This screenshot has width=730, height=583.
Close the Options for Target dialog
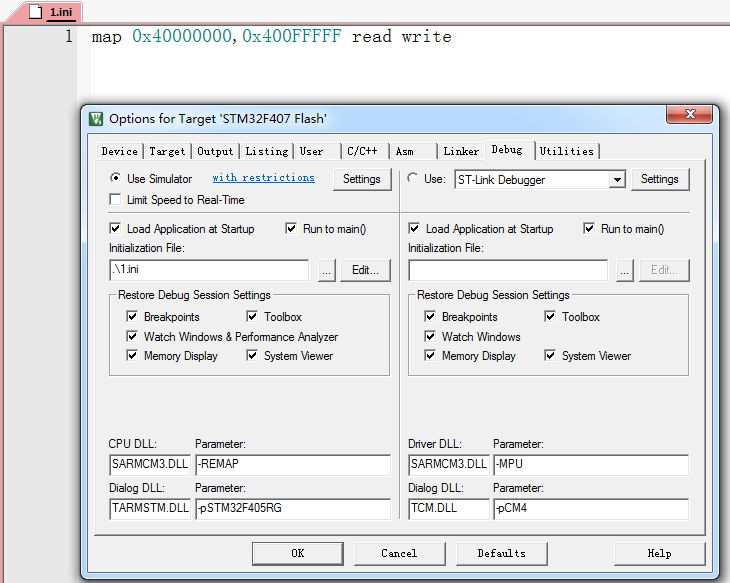tap(689, 115)
